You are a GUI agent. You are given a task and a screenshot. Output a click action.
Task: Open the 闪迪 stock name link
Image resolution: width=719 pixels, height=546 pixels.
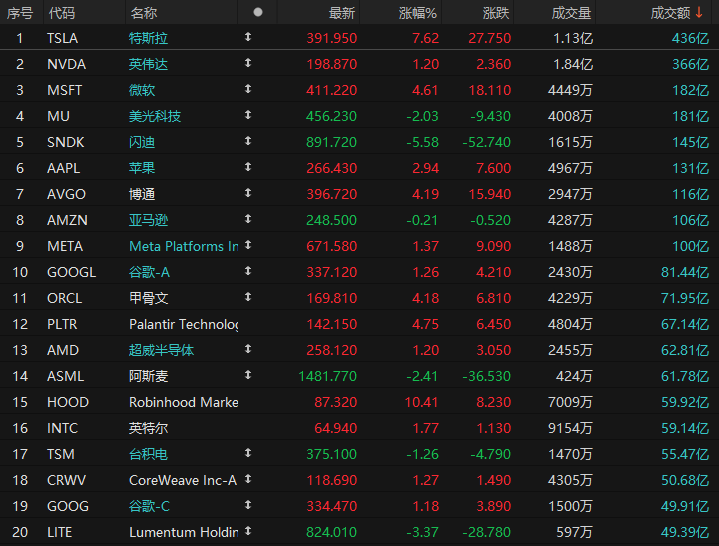[142, 142]
